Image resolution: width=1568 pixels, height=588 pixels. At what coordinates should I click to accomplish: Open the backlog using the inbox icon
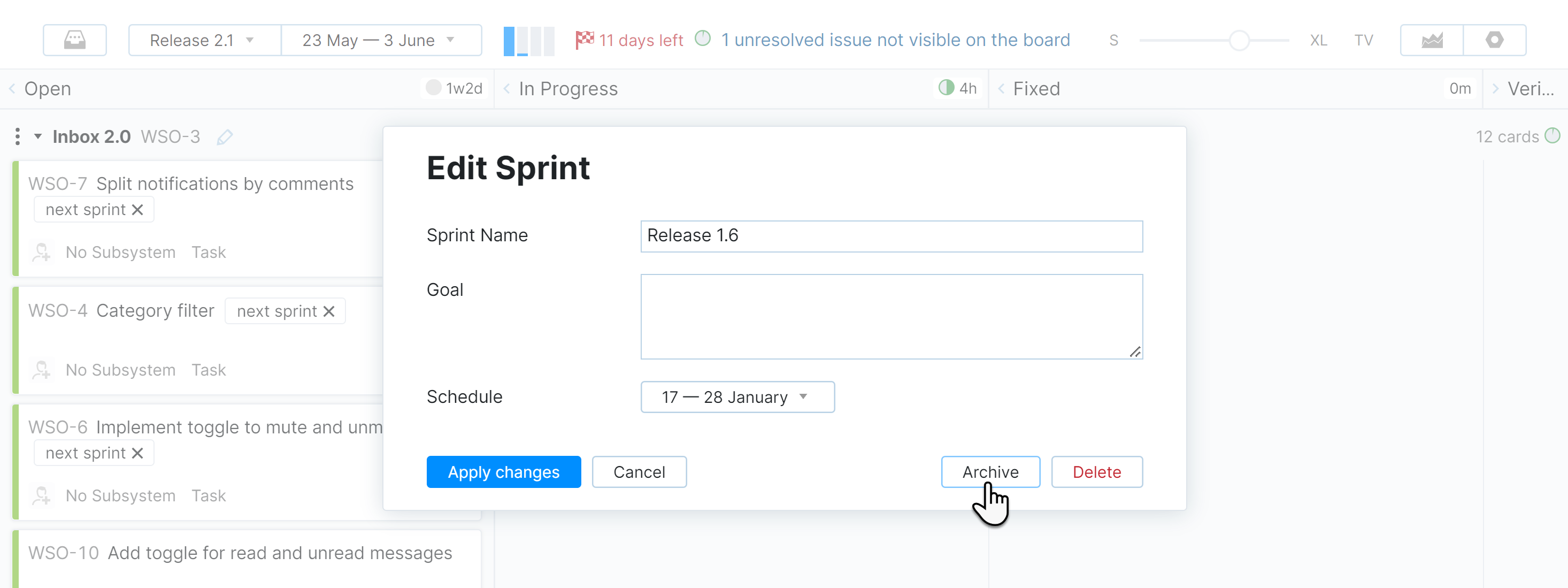[x=74, y=40]
